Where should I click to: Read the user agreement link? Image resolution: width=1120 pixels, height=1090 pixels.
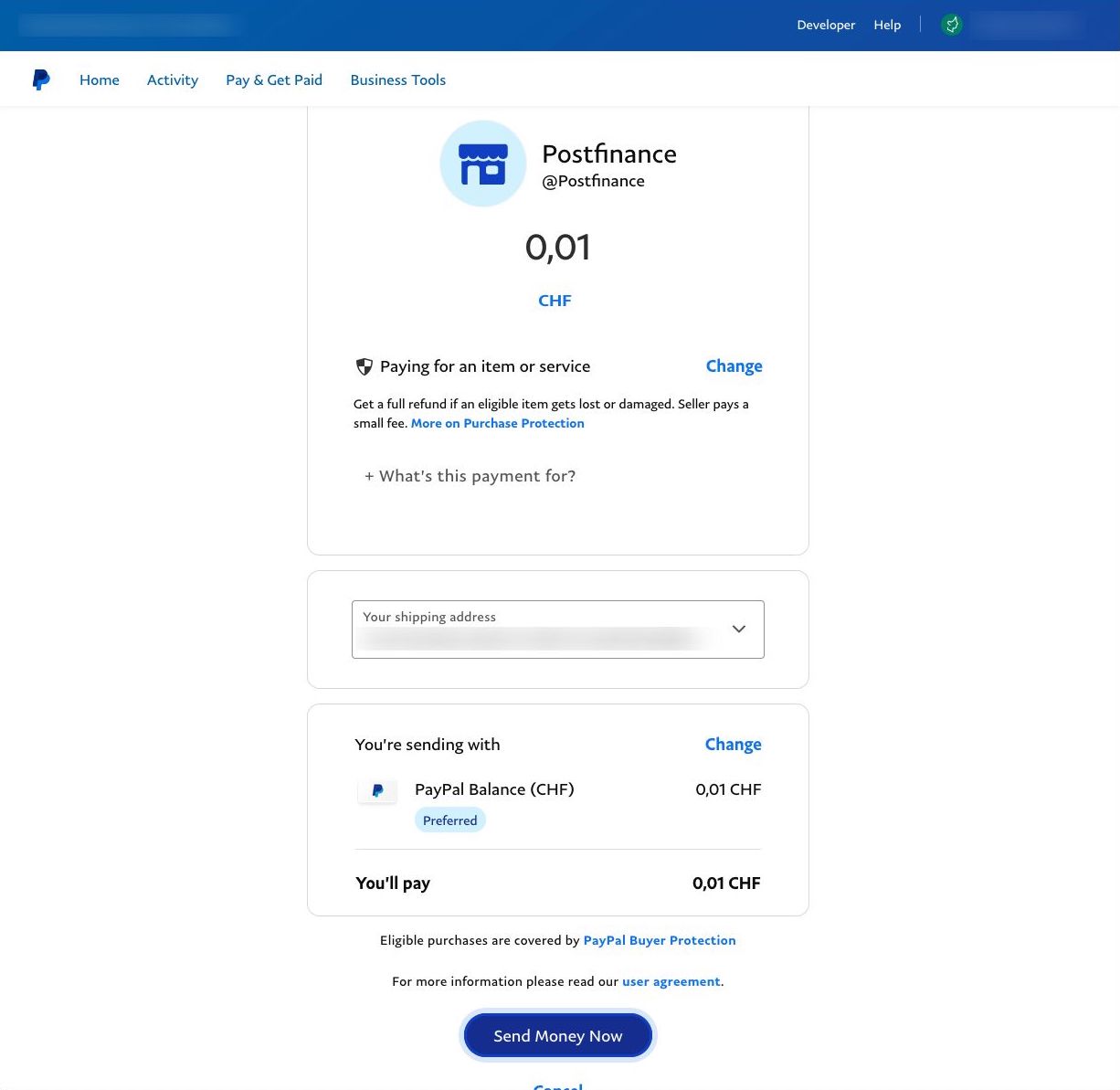(x=671, y=981)
